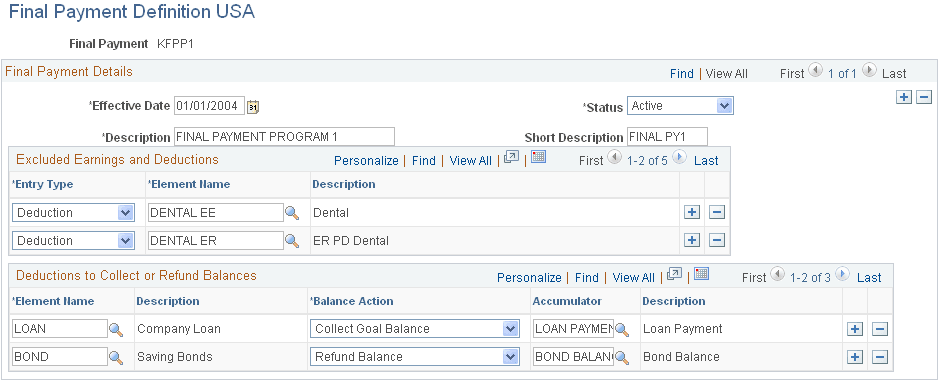
Task: Open Entry Type dropdown for DENTAL EE
Action: point(73,212)
